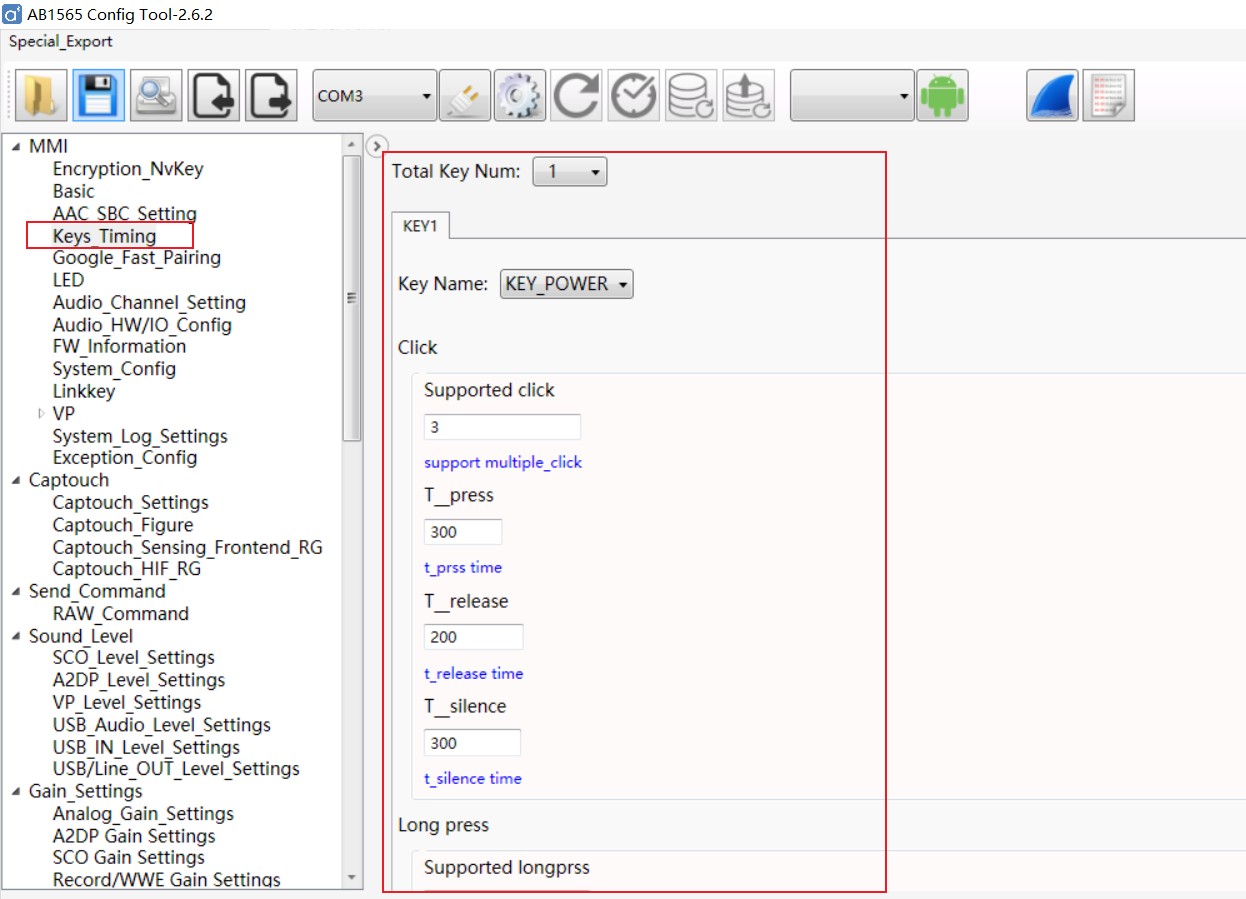Click the left tree panel vertical scrollbar
Viewport: 1246px width, 899px height.
tap(351, 300)
